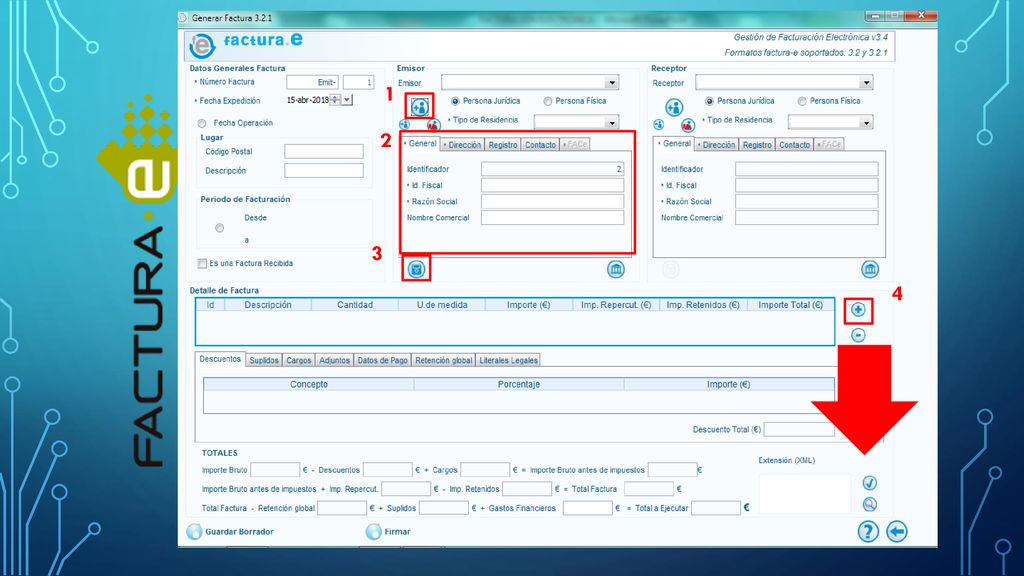This screenshot has height=576, width=1024.
Task: Click the Emisor Razón Social field
Action: (552, 202)
